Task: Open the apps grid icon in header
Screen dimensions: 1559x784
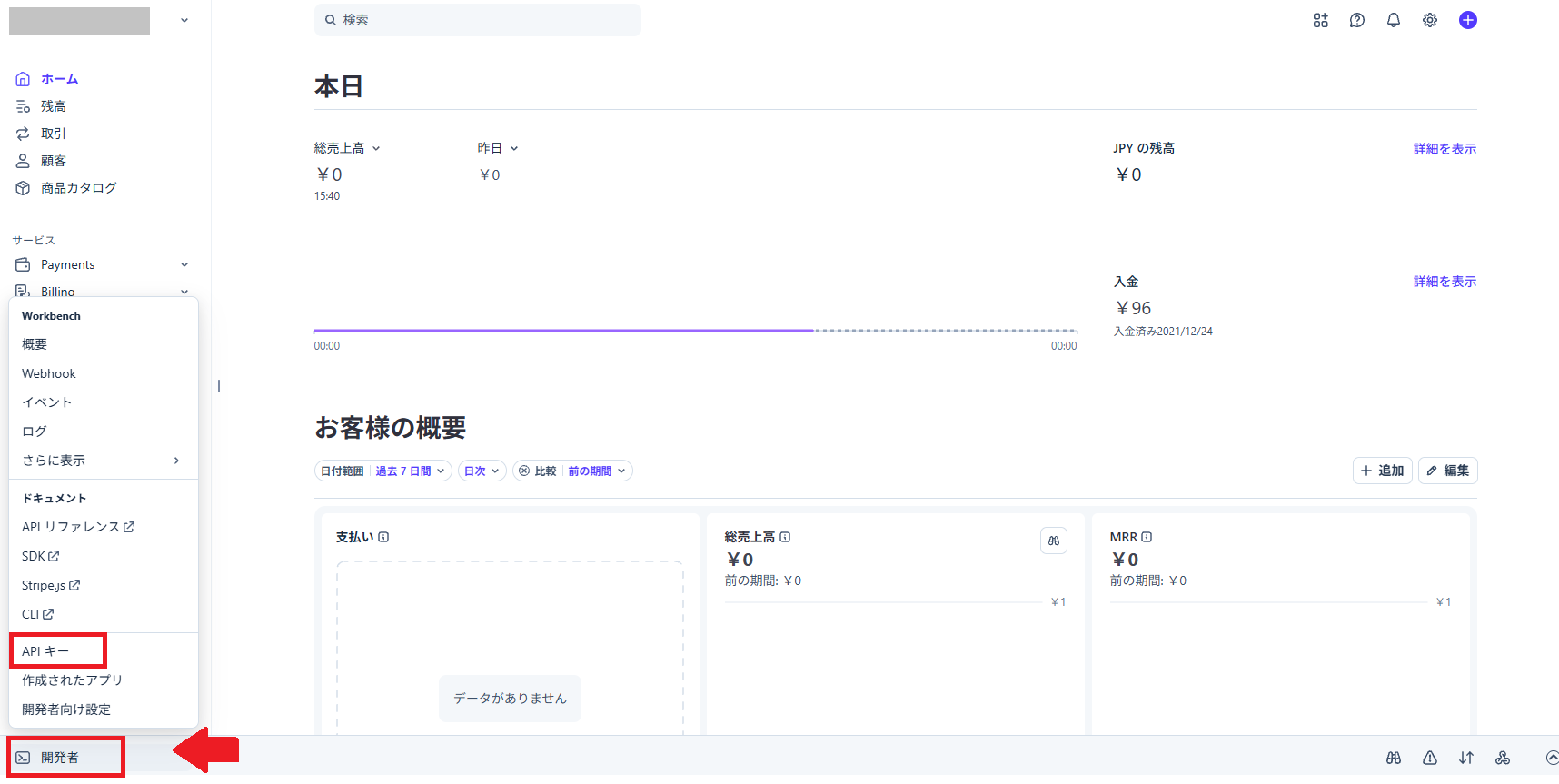Action: click(1320, 20)
